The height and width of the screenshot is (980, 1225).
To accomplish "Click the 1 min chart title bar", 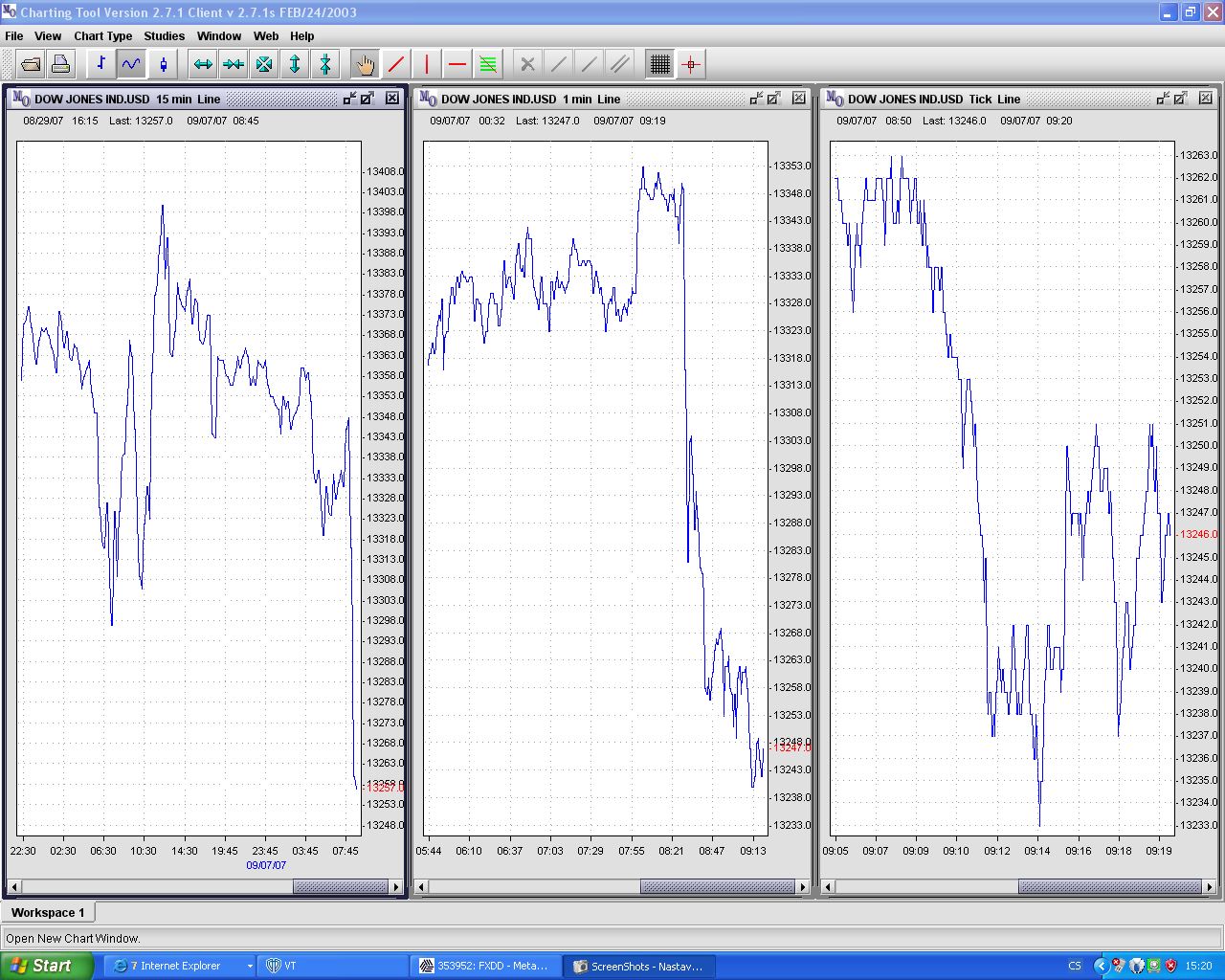I will [612, 99].
